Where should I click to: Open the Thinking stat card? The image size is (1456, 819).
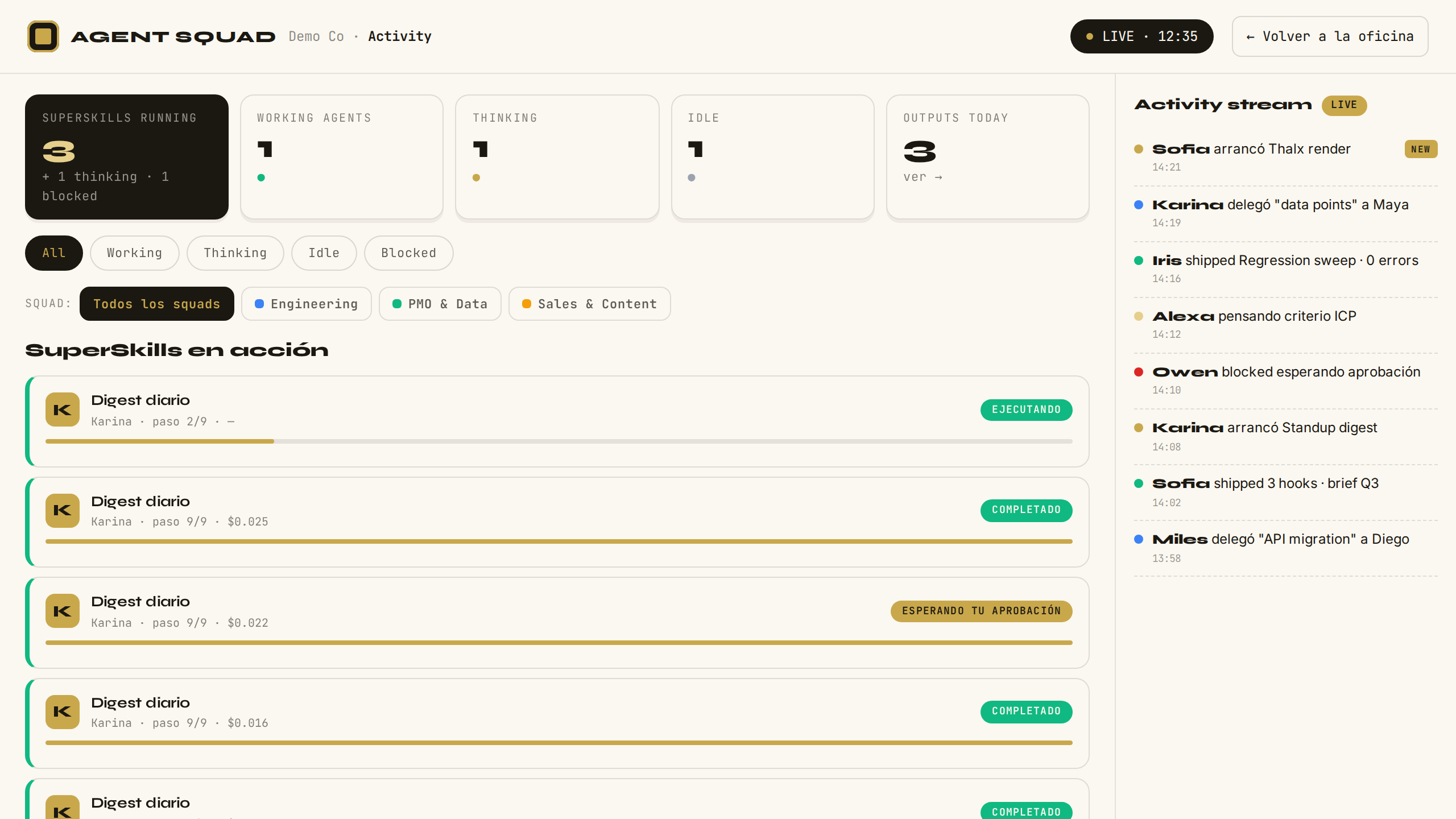557,157
